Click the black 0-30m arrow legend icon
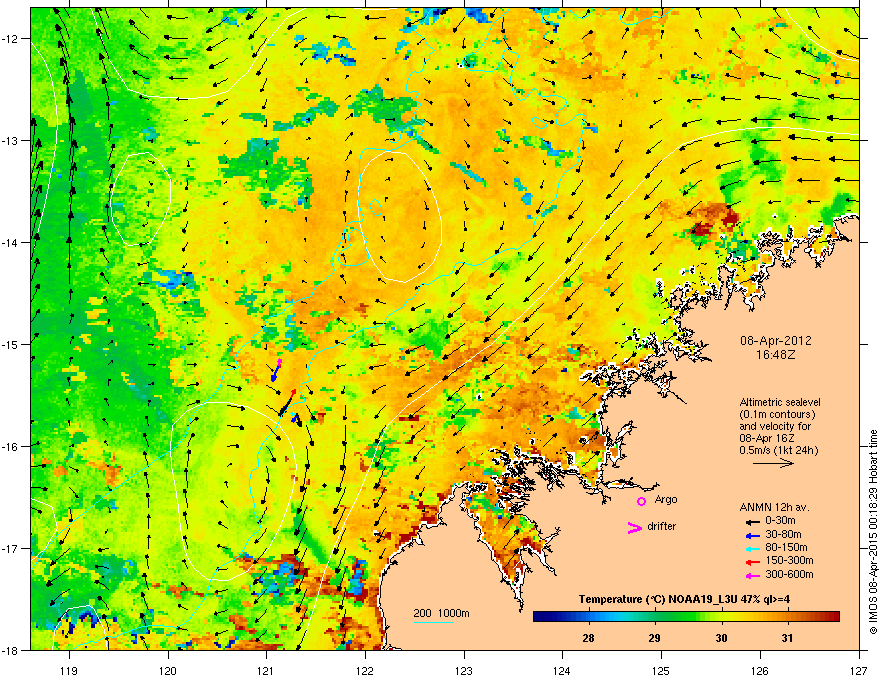The width and height of the screenshot is (880, 680). tap(753, 521)
